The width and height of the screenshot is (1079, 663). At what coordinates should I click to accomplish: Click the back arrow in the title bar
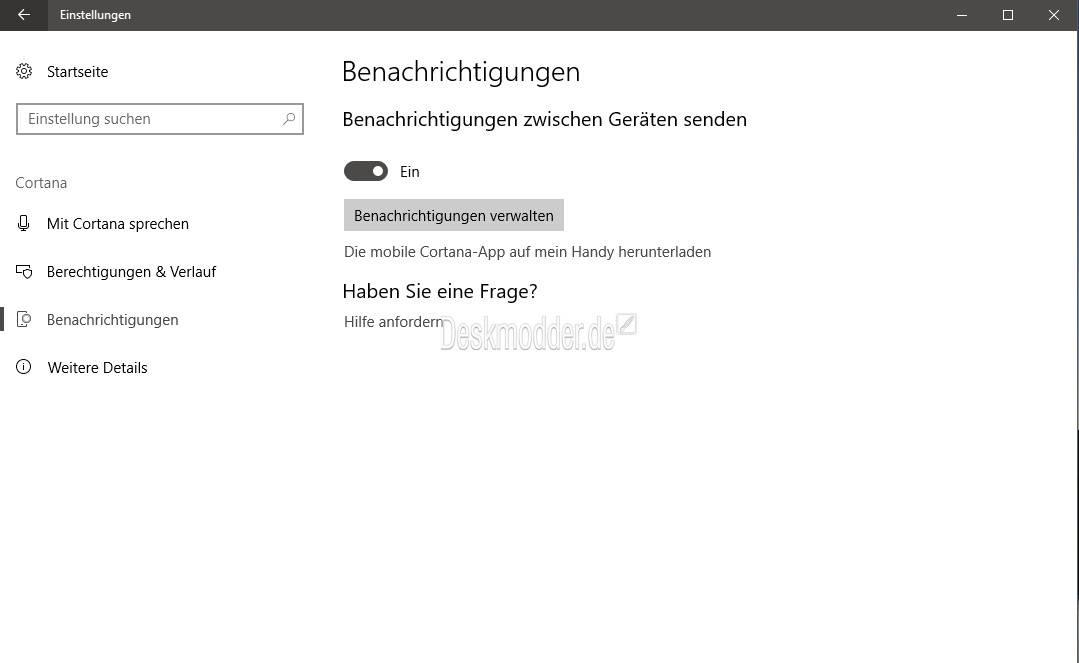(24, 15)
